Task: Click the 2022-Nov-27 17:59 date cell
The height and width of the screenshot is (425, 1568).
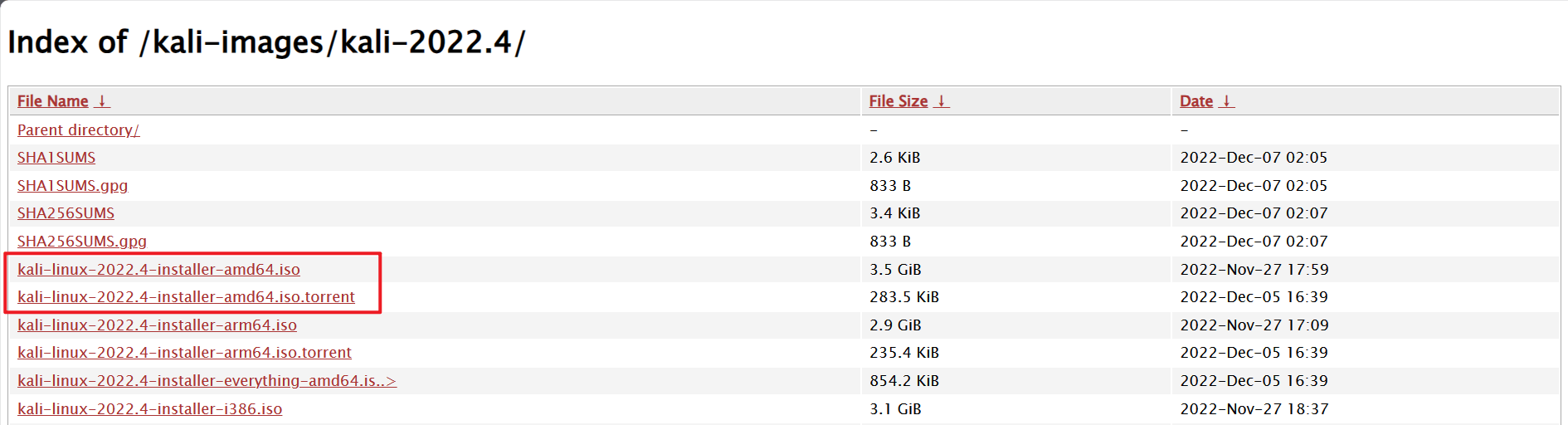Action: pyautogui.click(x=1254, y=270)
